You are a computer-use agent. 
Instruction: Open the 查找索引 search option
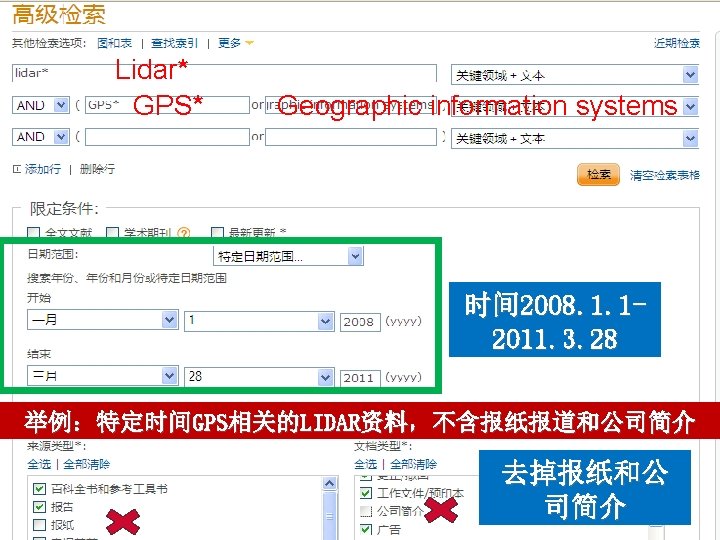coord(174,43)
